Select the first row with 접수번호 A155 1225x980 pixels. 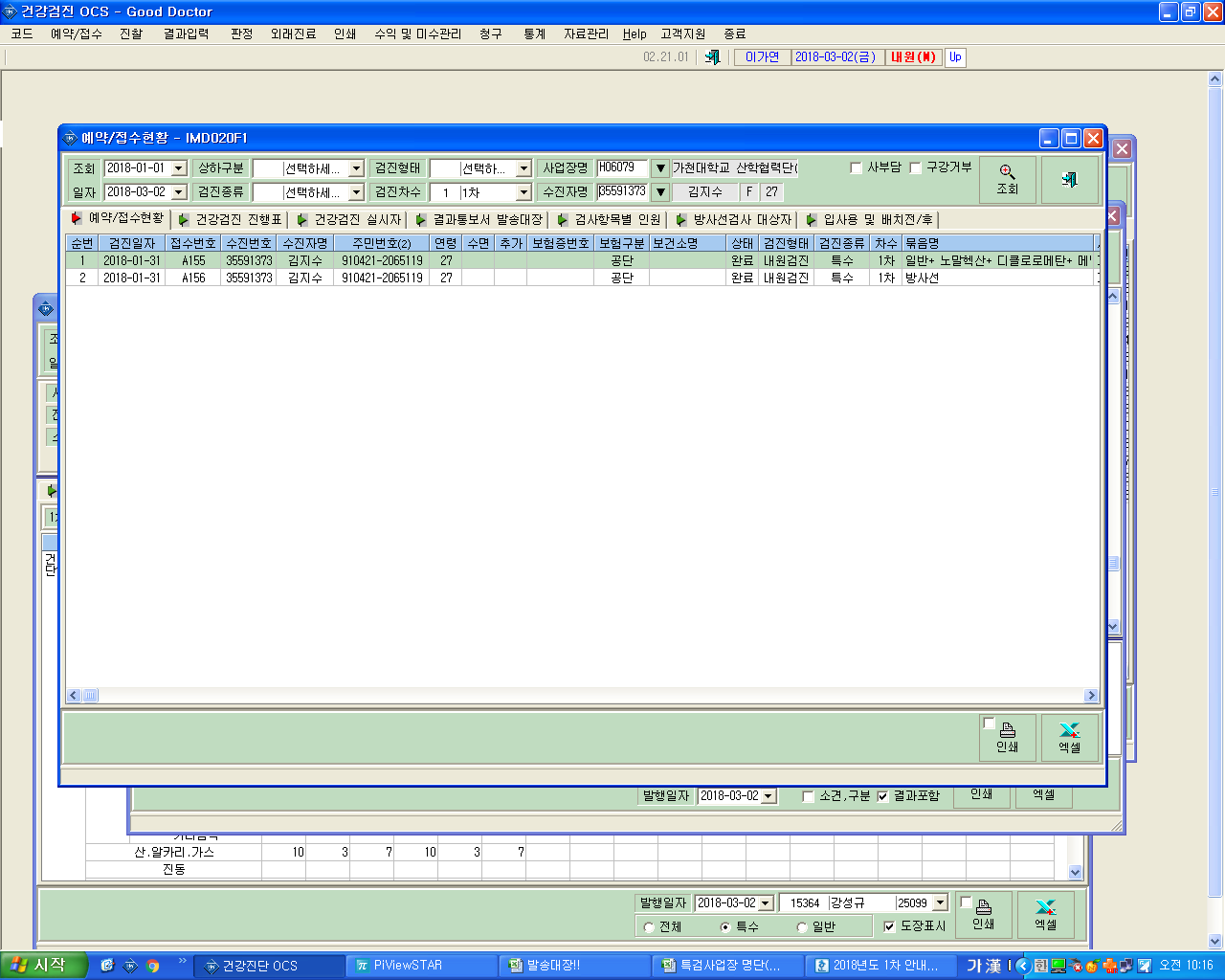coord(584,260)
